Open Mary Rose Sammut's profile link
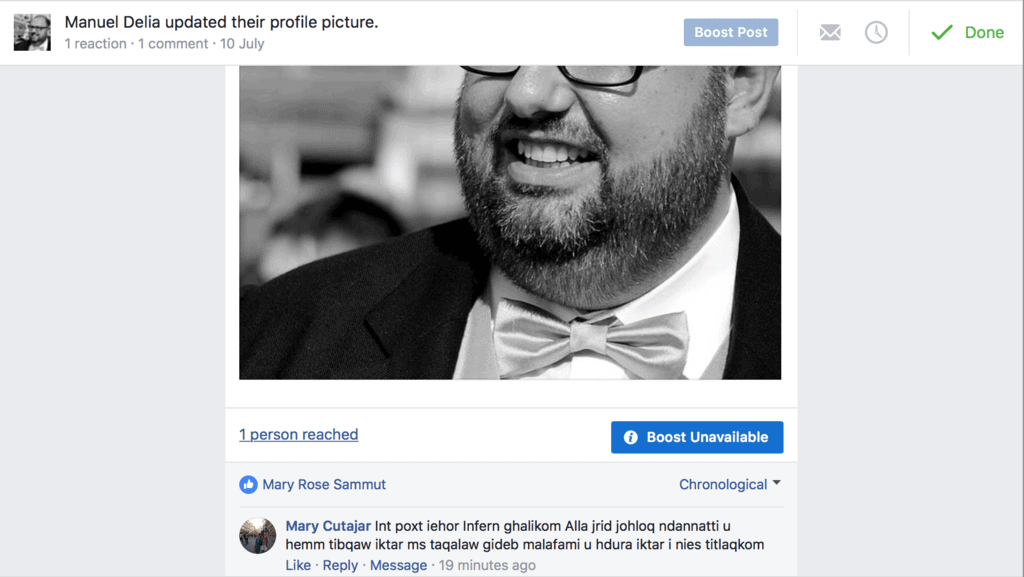The image size is (1024, 577). [324, 484]
